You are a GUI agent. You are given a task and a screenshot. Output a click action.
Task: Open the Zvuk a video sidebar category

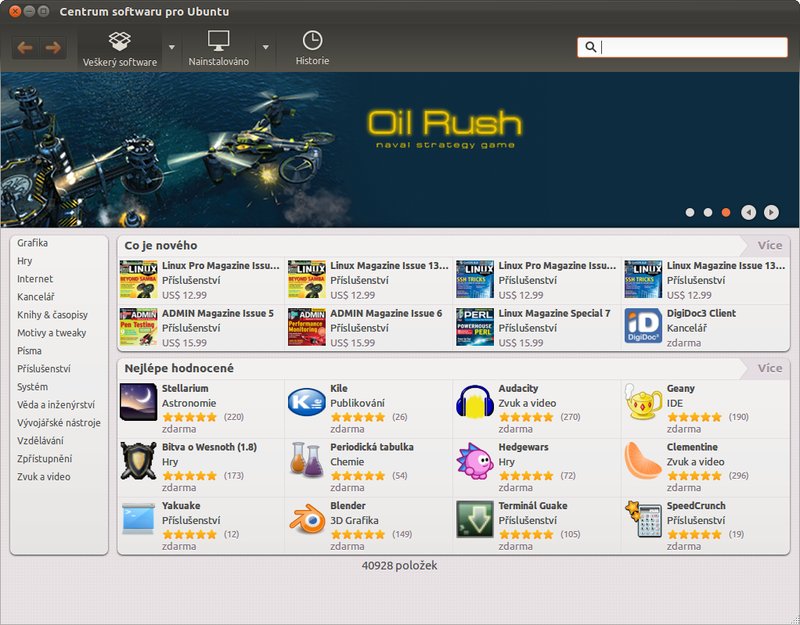click(x=44, y=477)
